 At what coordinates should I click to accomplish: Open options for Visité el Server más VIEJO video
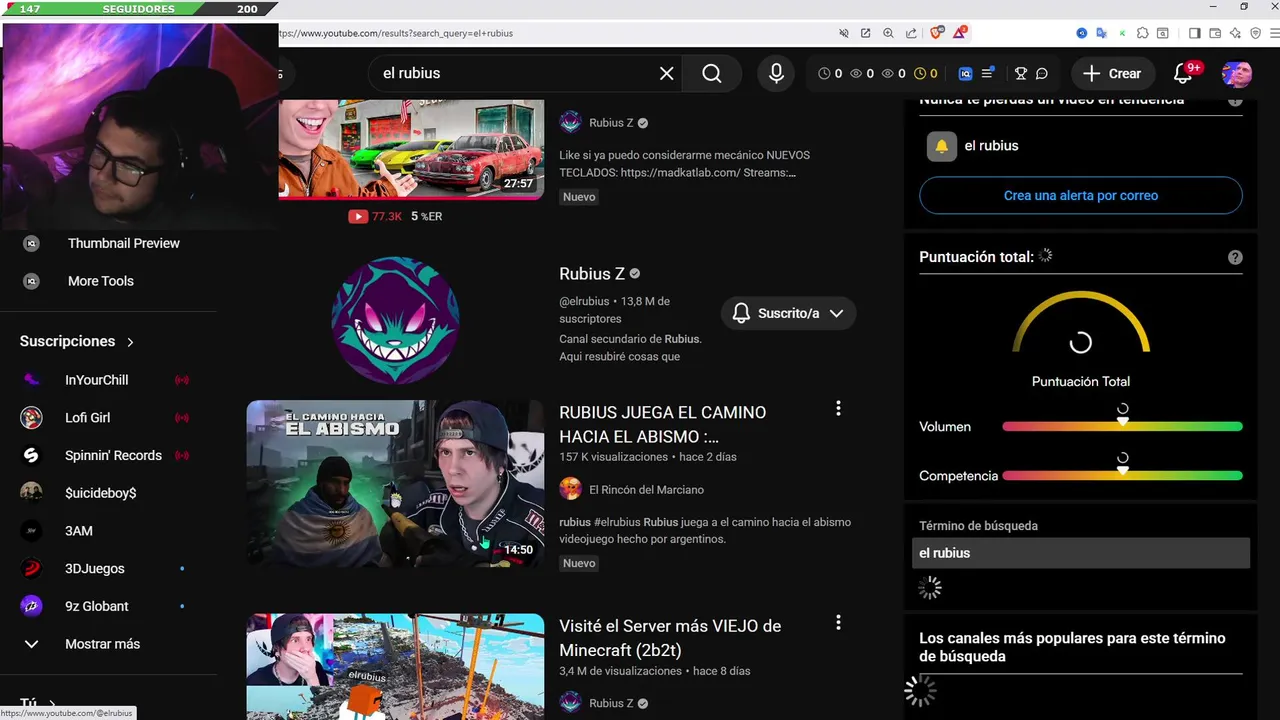coord(838,622)
